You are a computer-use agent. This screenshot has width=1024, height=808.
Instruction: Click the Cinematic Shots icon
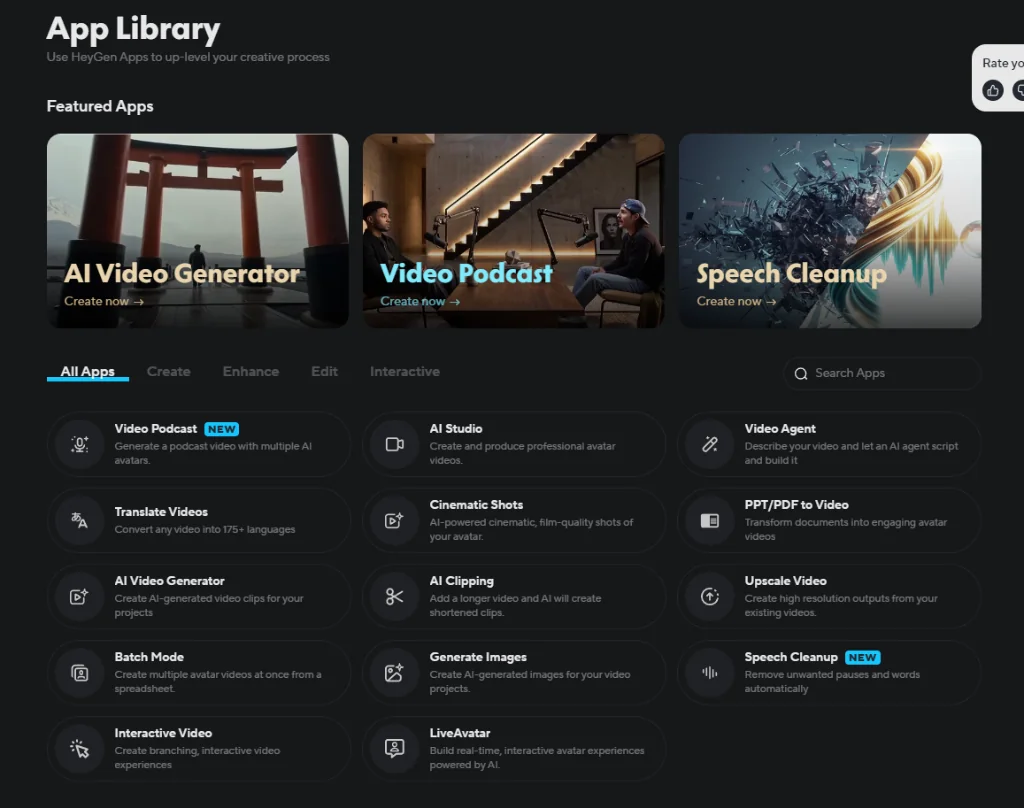(x=394, y=521)
